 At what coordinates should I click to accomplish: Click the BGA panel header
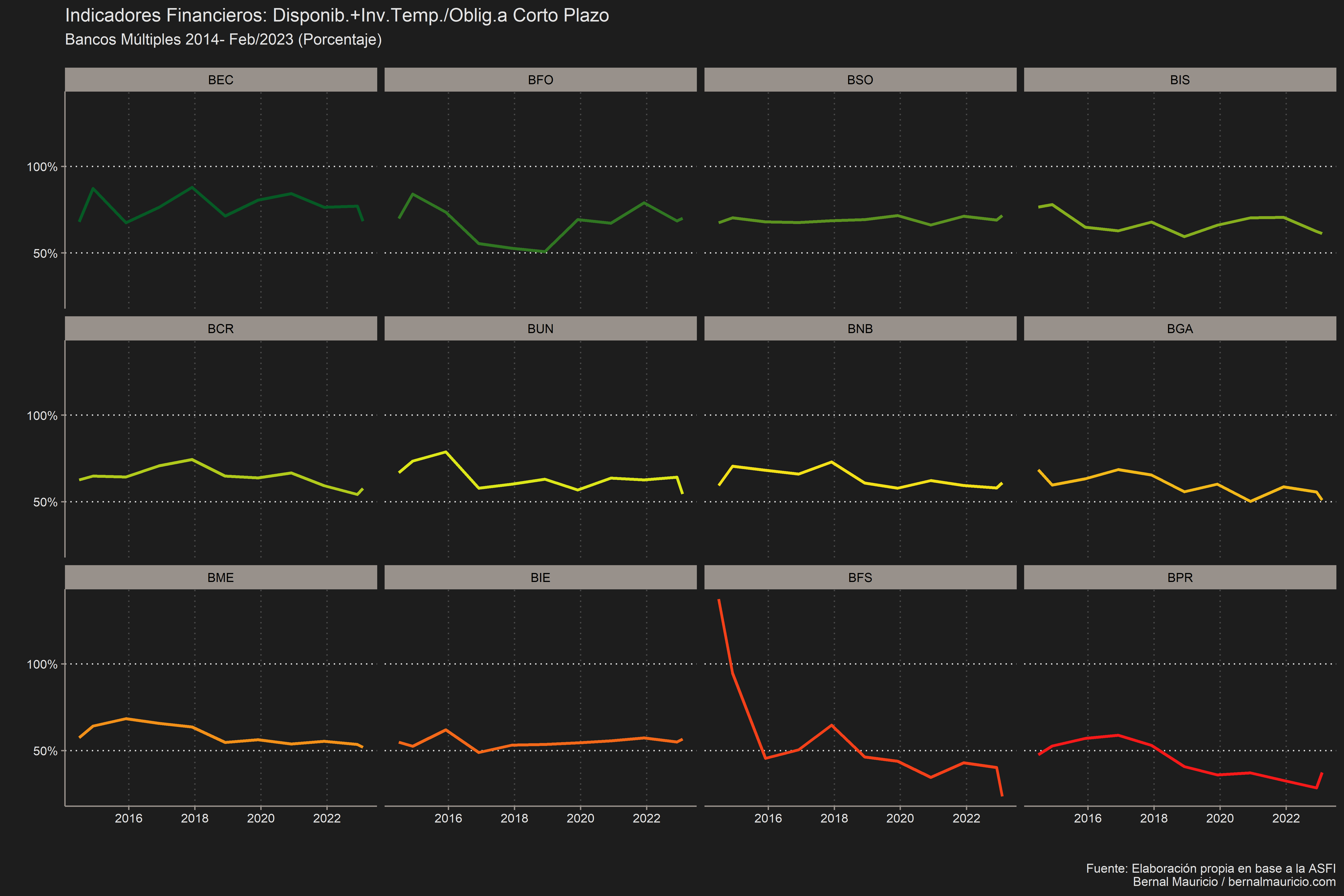pos(1180,329)
